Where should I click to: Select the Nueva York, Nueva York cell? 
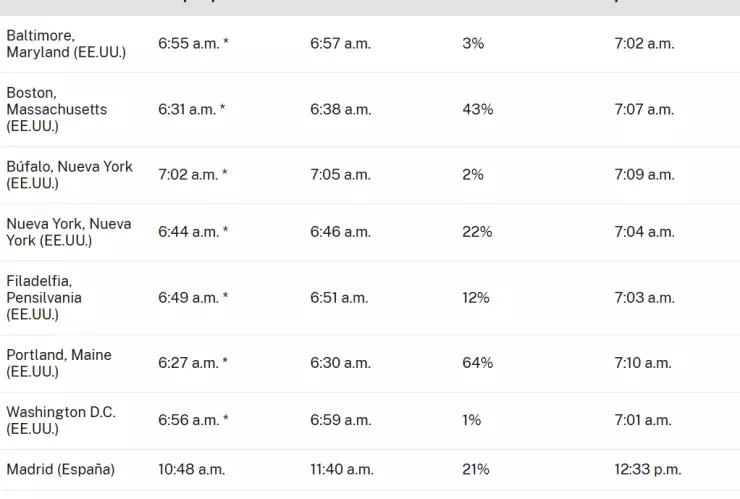point(68,232)
